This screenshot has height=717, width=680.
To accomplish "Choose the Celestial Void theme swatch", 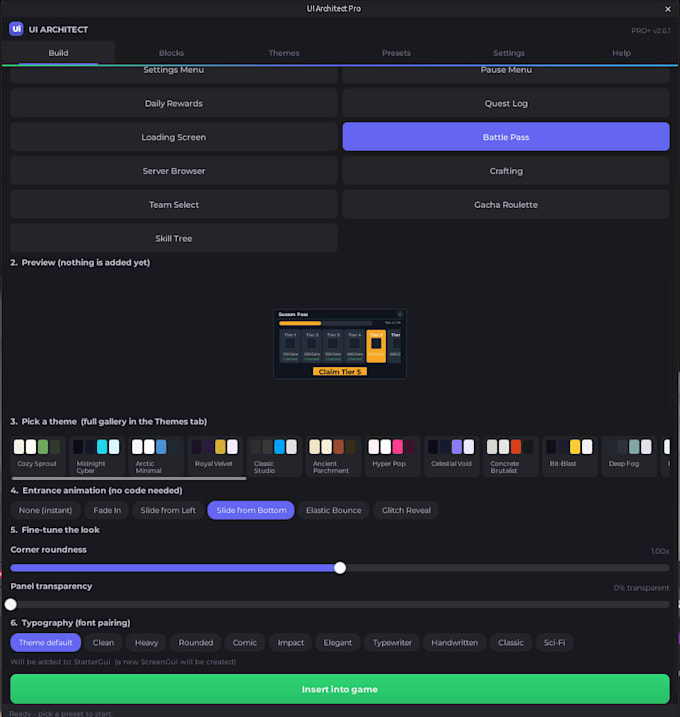I will 451,456.
